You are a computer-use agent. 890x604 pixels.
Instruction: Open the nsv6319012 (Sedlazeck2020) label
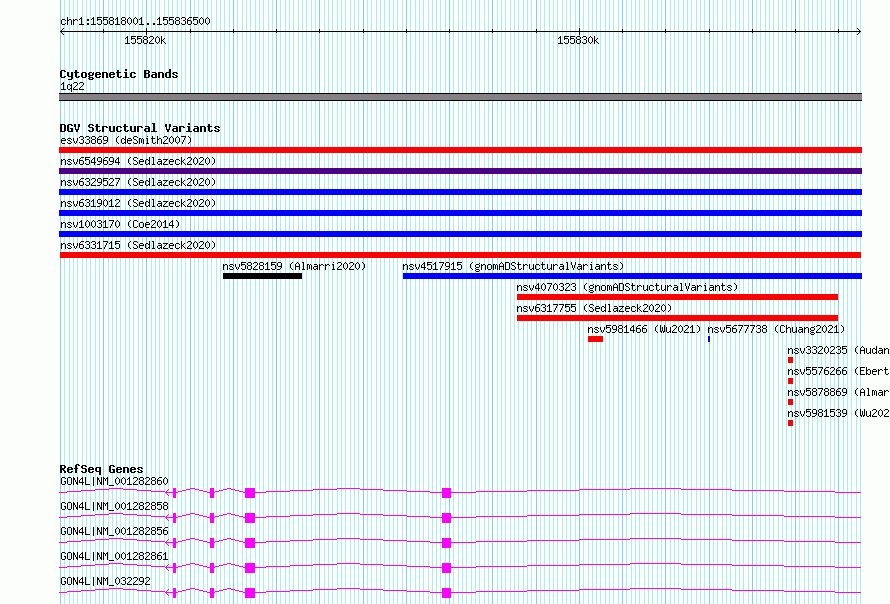138,203
